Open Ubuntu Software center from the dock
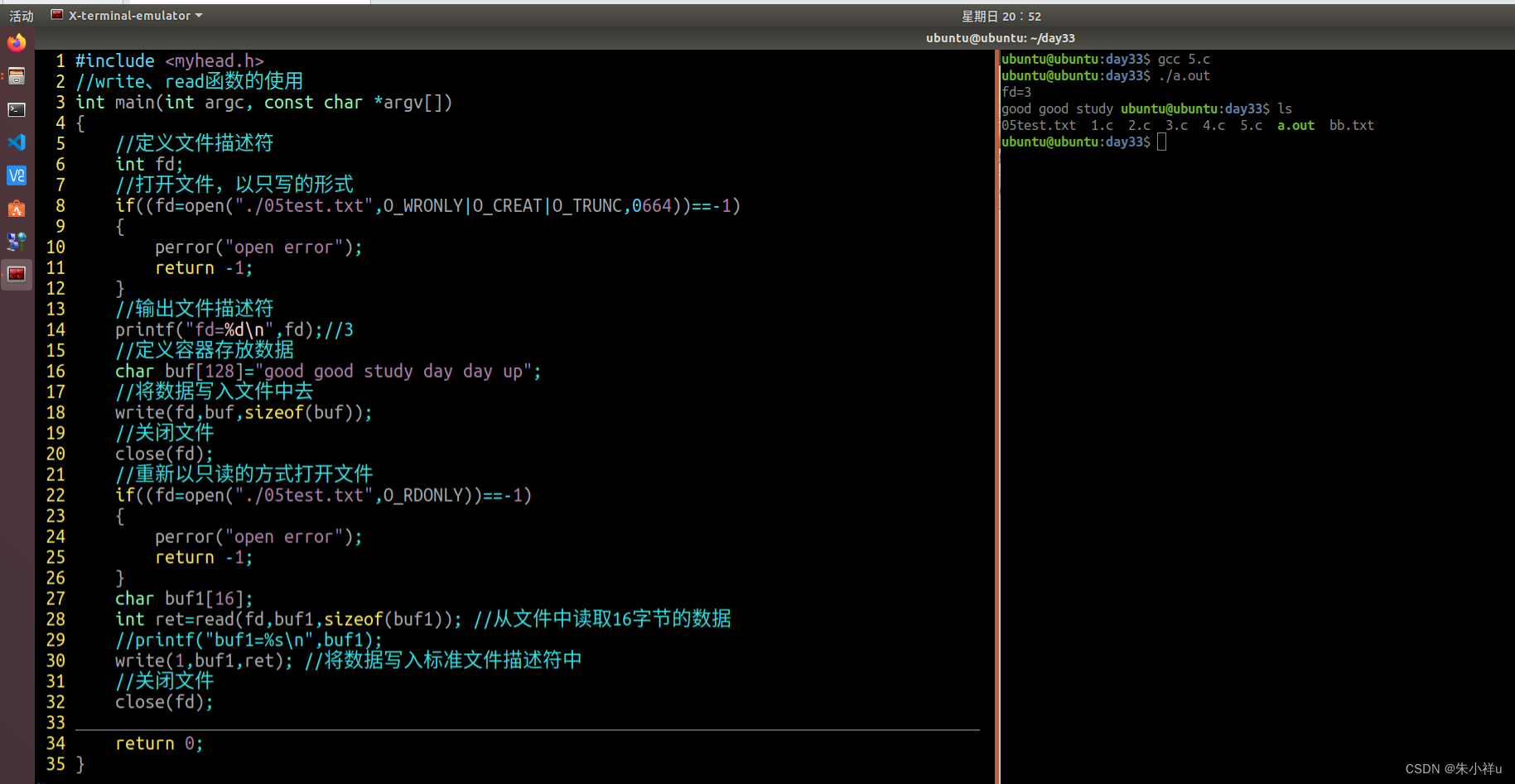 [x=17, y=209]
